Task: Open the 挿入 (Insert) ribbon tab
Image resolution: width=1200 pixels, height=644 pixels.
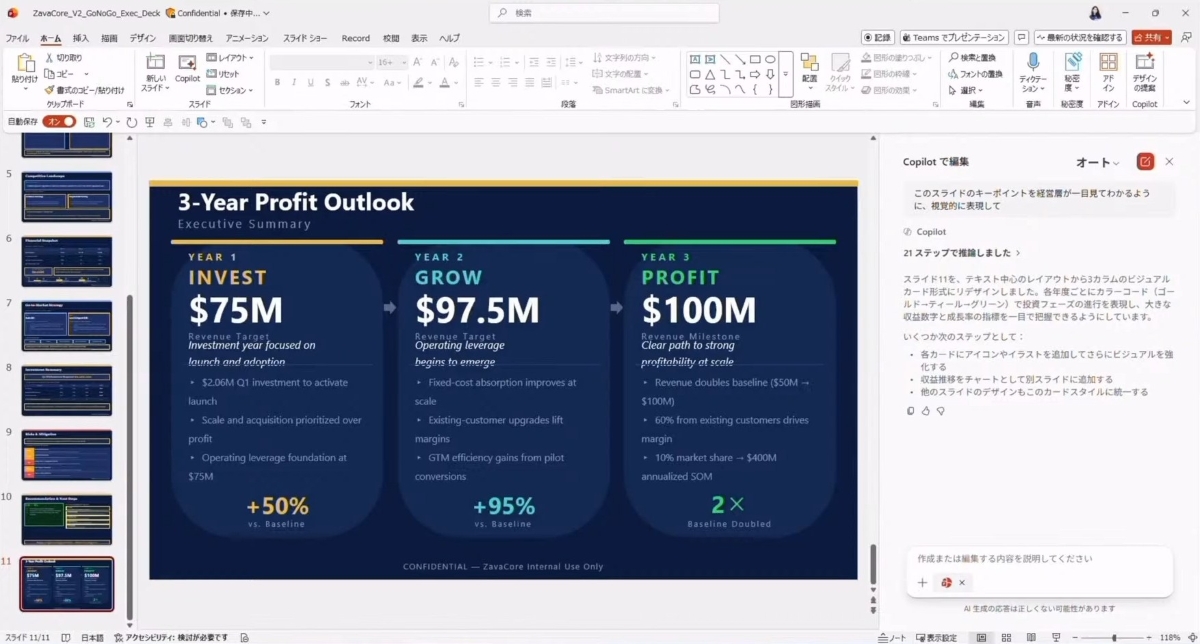Action: (x=81, y=38)
